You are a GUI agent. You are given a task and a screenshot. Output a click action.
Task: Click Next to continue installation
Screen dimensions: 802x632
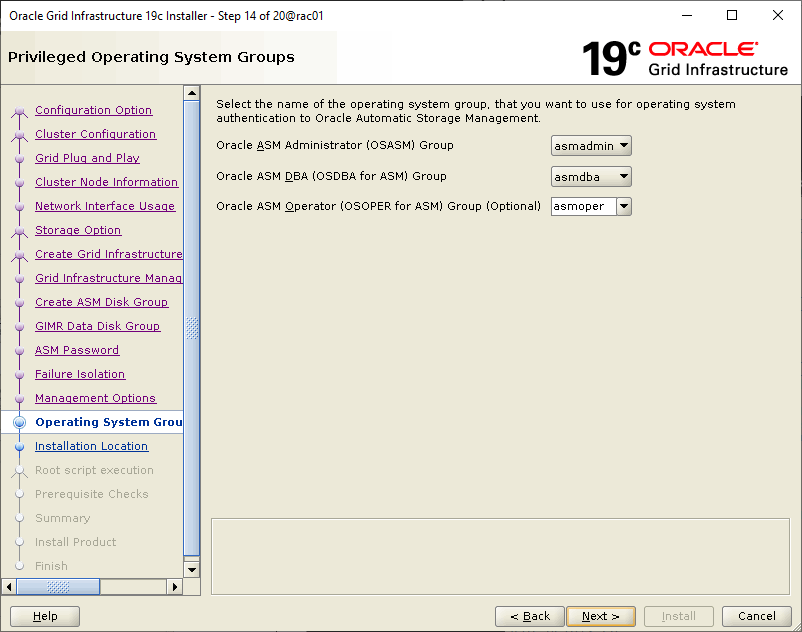coord(601,616)
